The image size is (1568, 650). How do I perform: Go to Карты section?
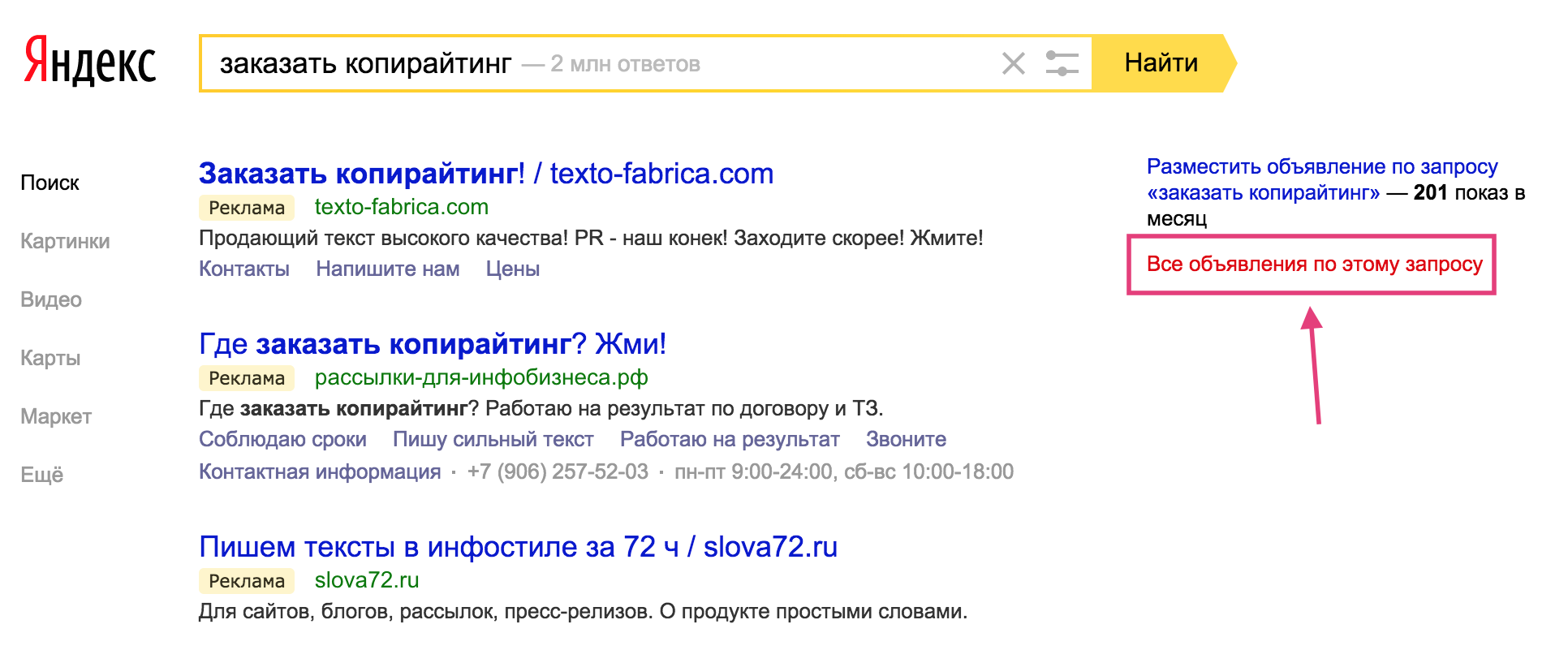(x=50, y=358)
